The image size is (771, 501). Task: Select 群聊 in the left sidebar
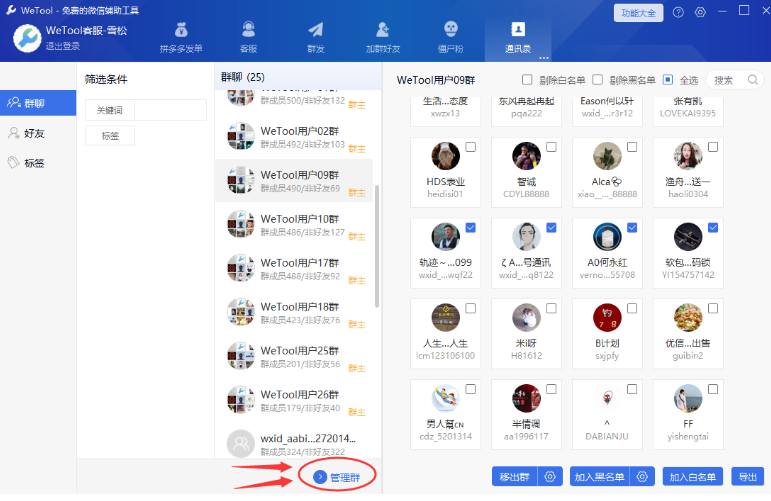pos(38,103)
